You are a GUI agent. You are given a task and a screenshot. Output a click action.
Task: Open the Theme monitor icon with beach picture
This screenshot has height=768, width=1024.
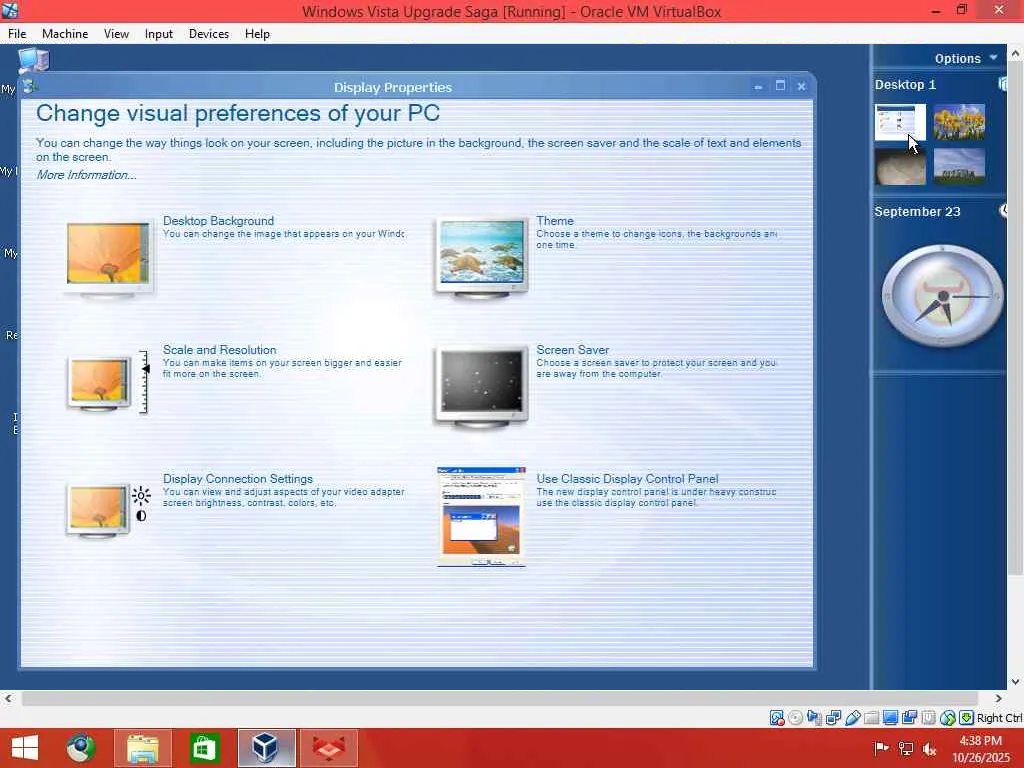[x=481, y=258]
